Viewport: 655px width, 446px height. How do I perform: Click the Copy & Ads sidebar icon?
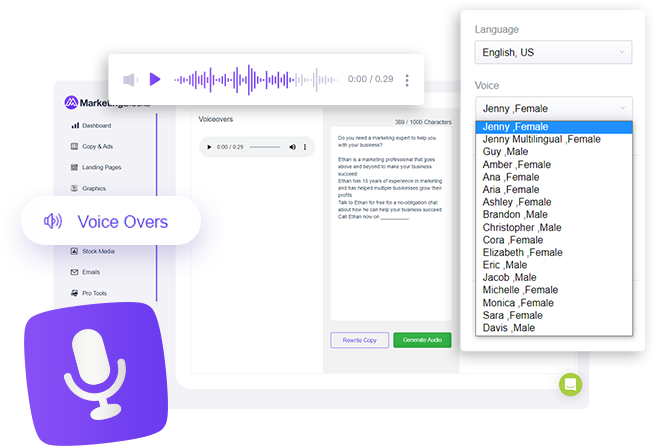tap(74, 146)
